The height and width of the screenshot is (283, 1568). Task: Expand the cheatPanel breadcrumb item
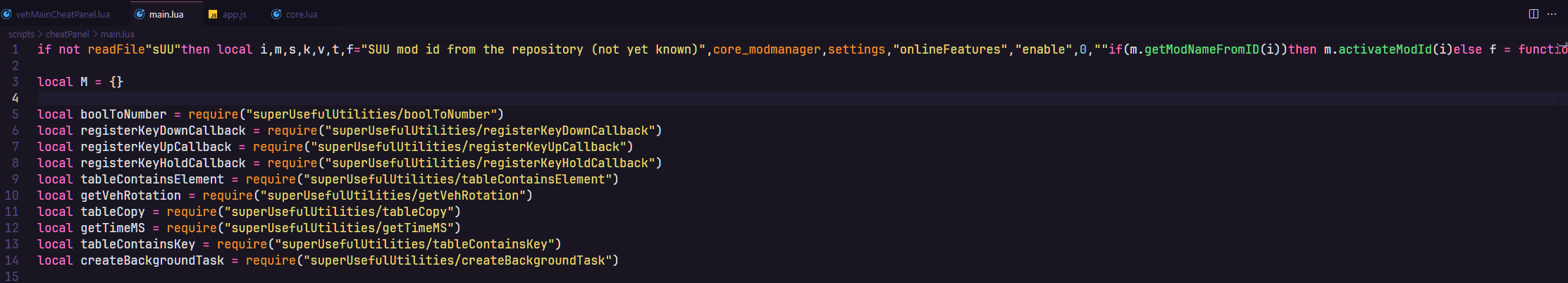(67, 34)
